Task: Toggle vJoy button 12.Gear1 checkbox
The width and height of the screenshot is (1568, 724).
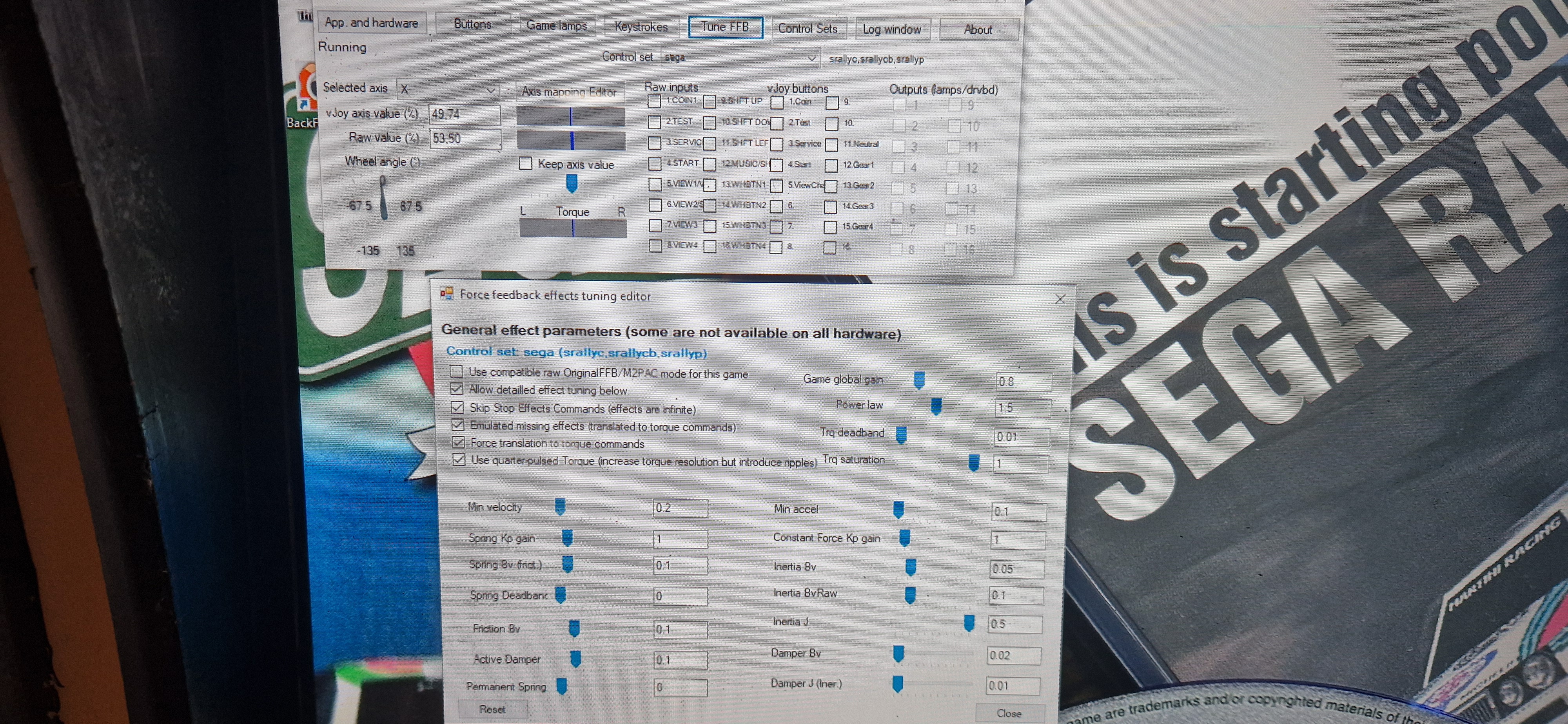Action: pyautogui.click(x=831, y=165)
